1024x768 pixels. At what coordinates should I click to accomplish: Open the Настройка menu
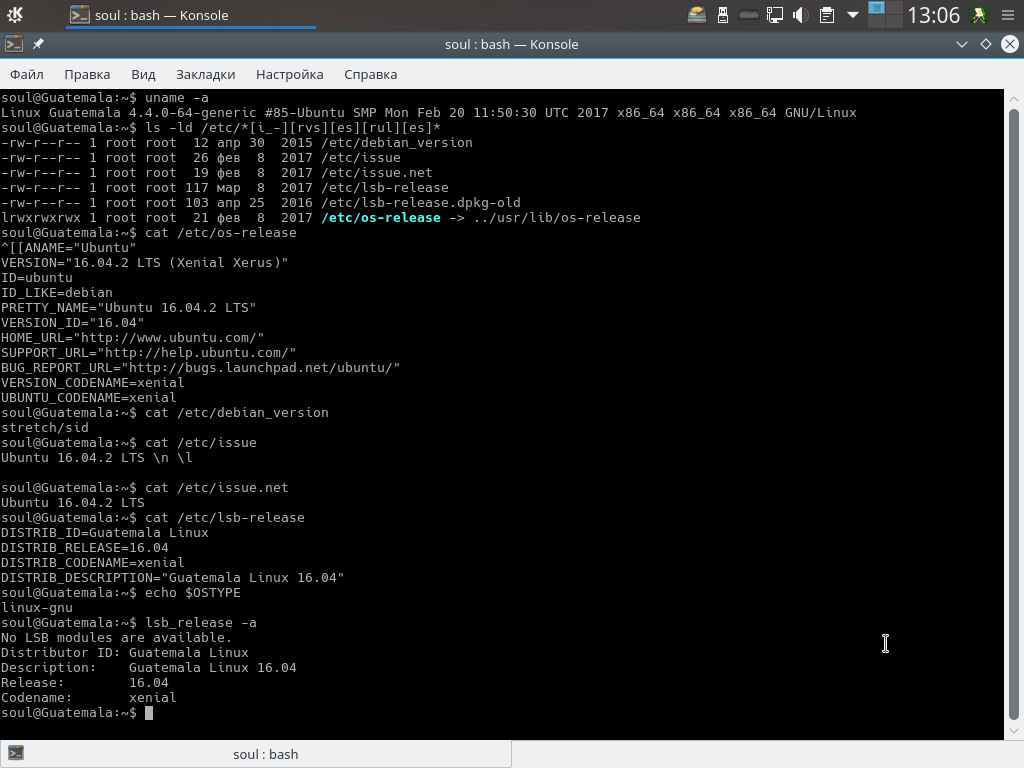point(289,74)
